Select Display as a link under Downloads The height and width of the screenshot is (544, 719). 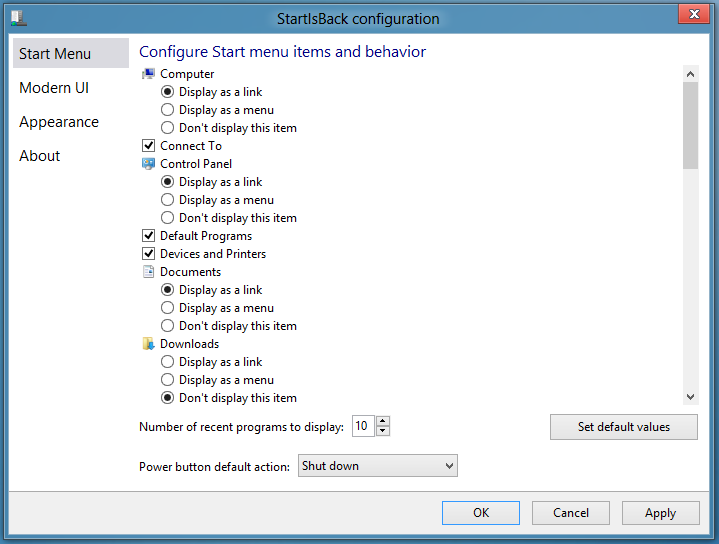click(x=168, y=362)
